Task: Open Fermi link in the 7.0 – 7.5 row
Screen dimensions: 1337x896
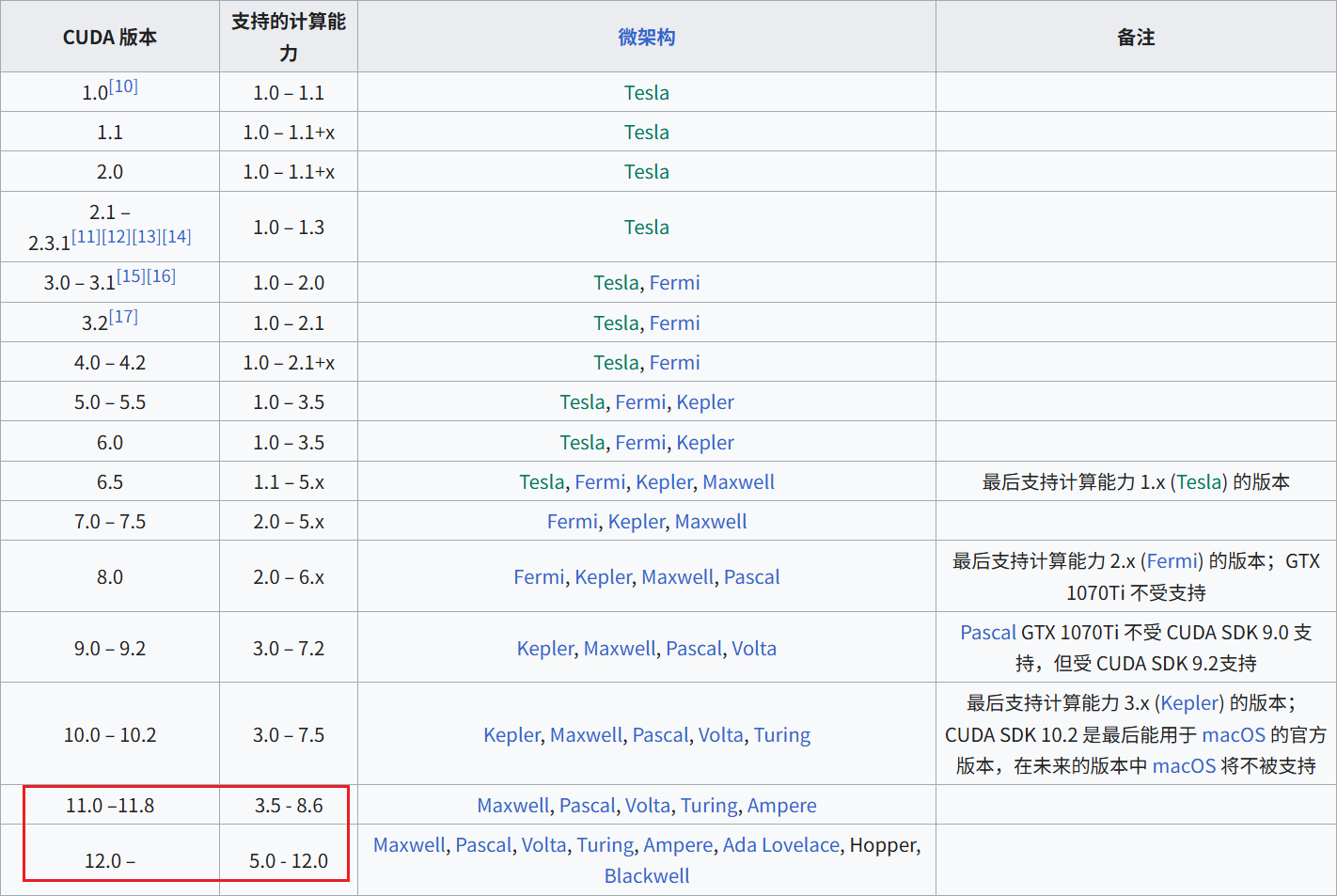Action: (573, 521)
